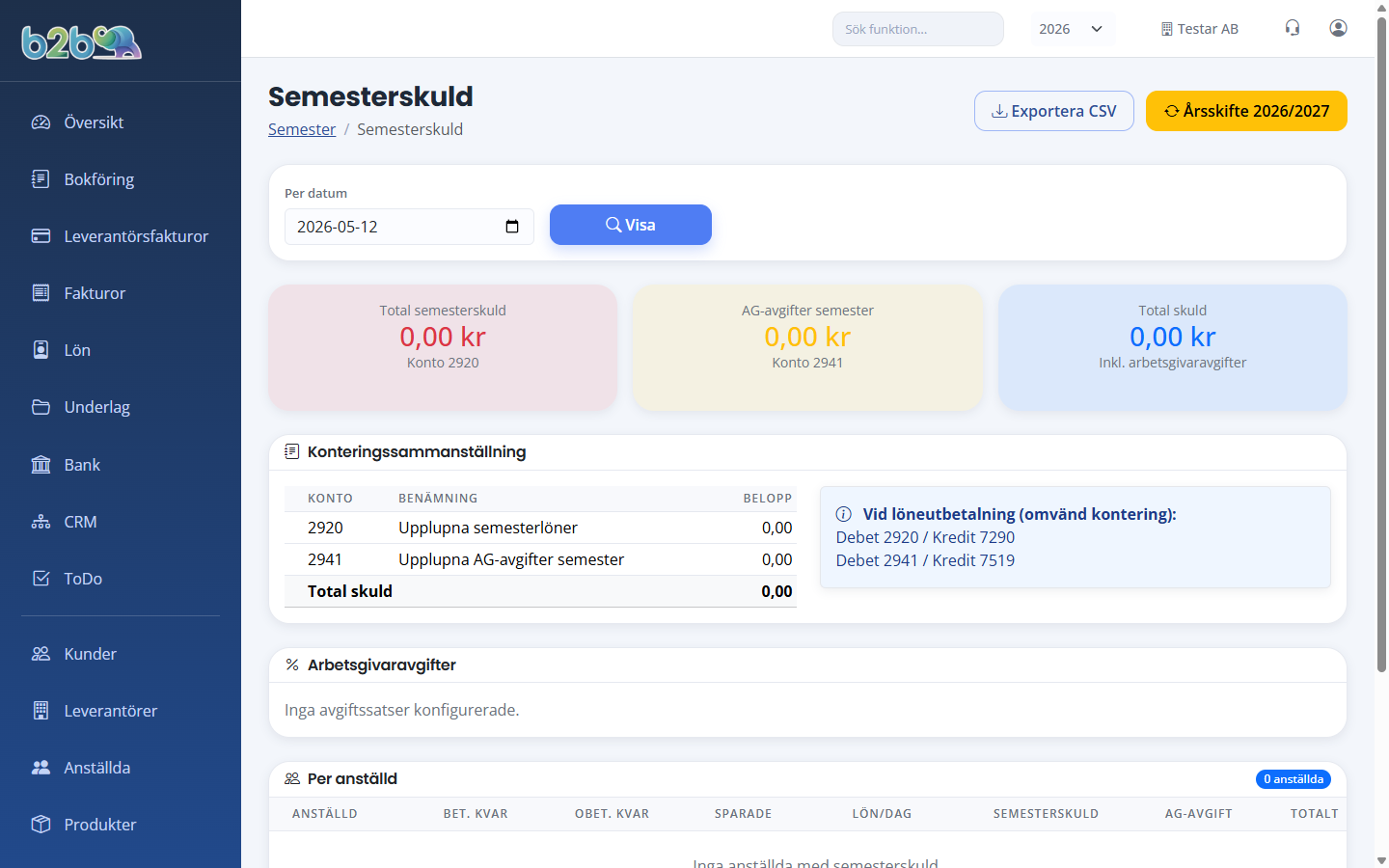Click the ToDo checkbox icon
The height and width of the screenshot is (868, 1389).
[41, 579]
